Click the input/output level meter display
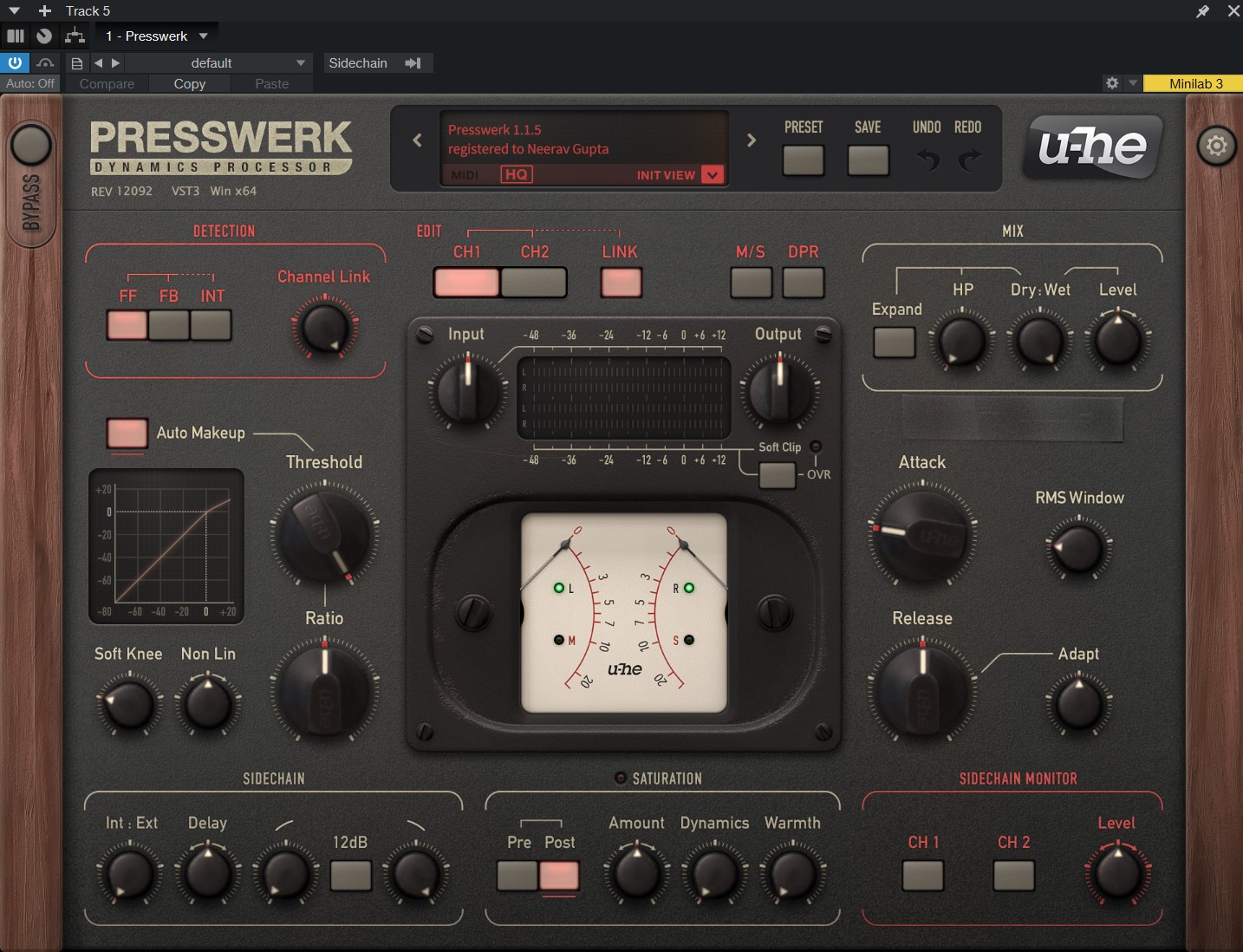 click(x=623, y=397)
